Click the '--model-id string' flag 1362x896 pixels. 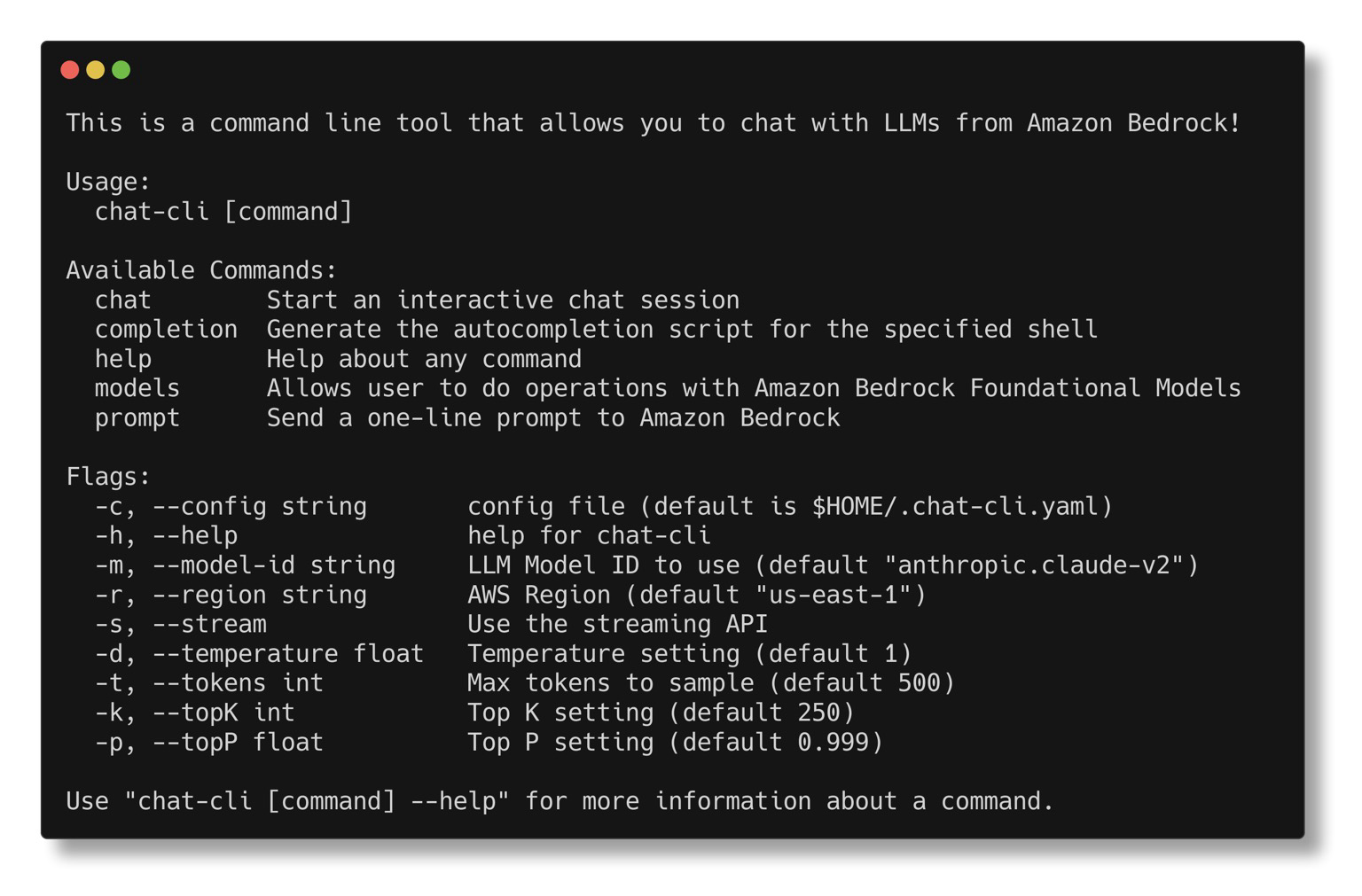[x=273, y=565]
